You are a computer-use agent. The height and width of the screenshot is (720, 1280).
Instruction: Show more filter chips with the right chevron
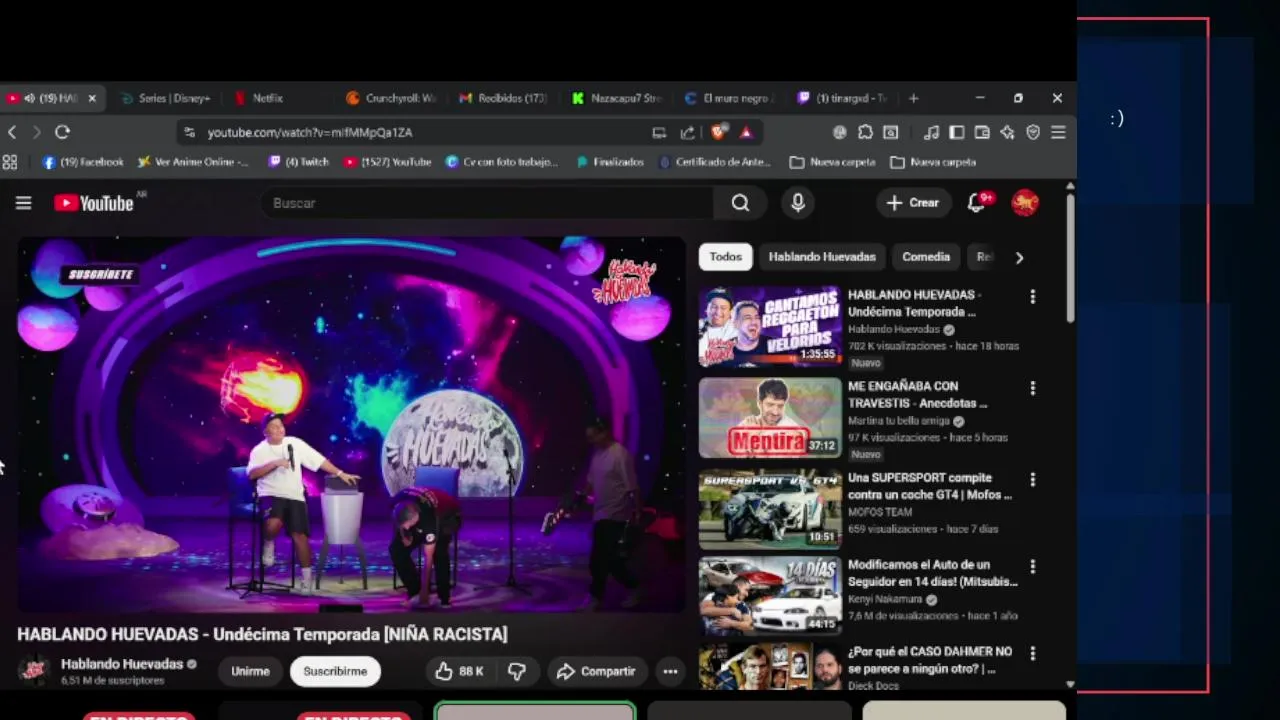[x=1019, y=258]
